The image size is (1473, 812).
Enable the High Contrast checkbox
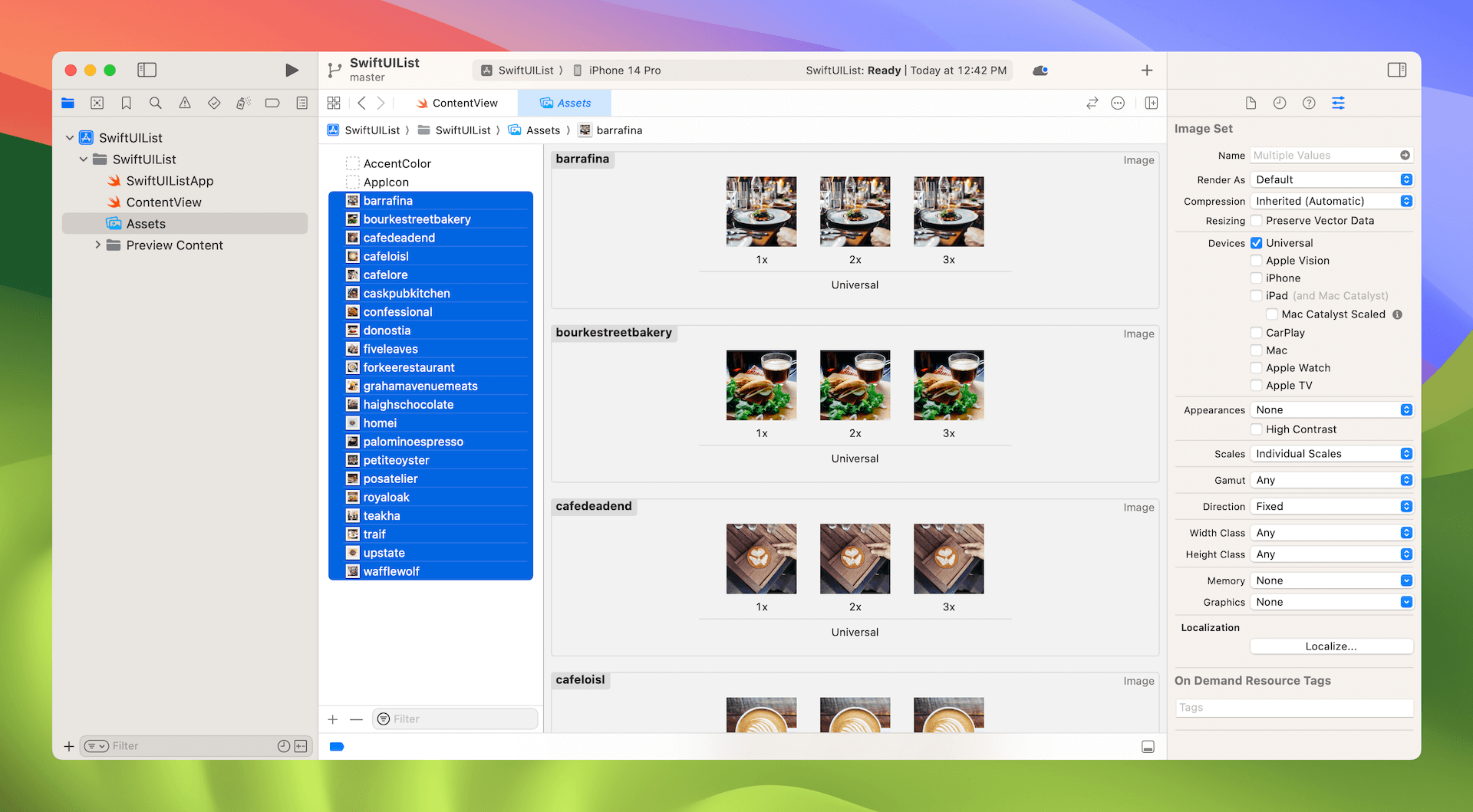(1256, 429)
